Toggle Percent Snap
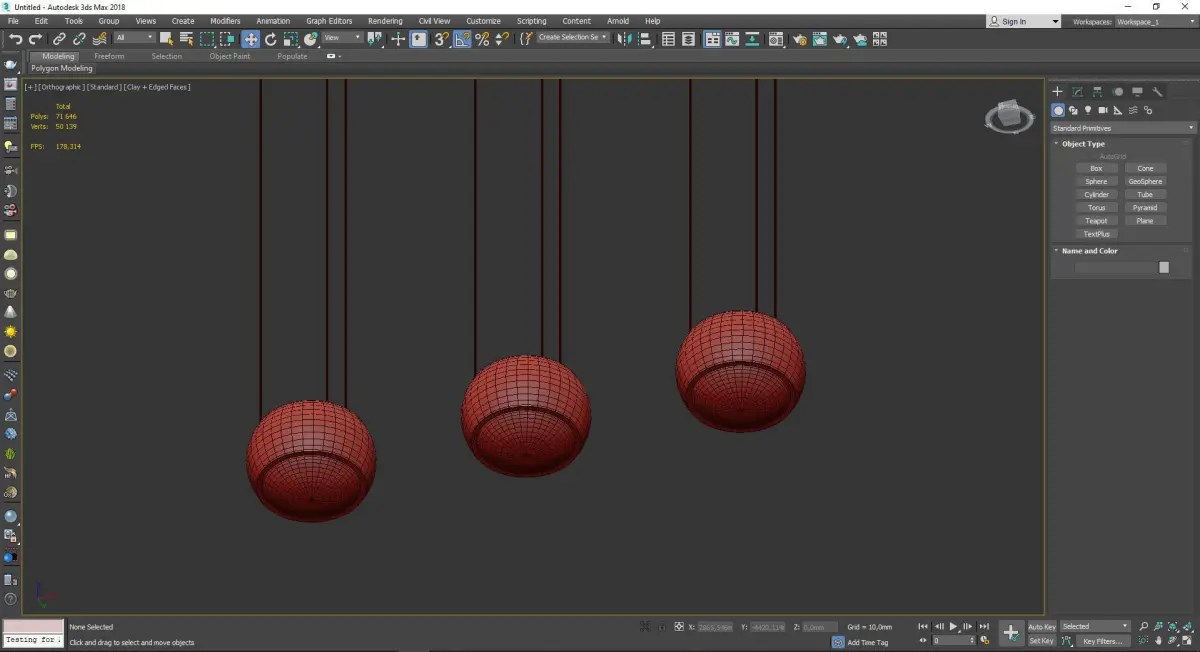Screen dimensions: 1200x652 (x=482, y=39)
